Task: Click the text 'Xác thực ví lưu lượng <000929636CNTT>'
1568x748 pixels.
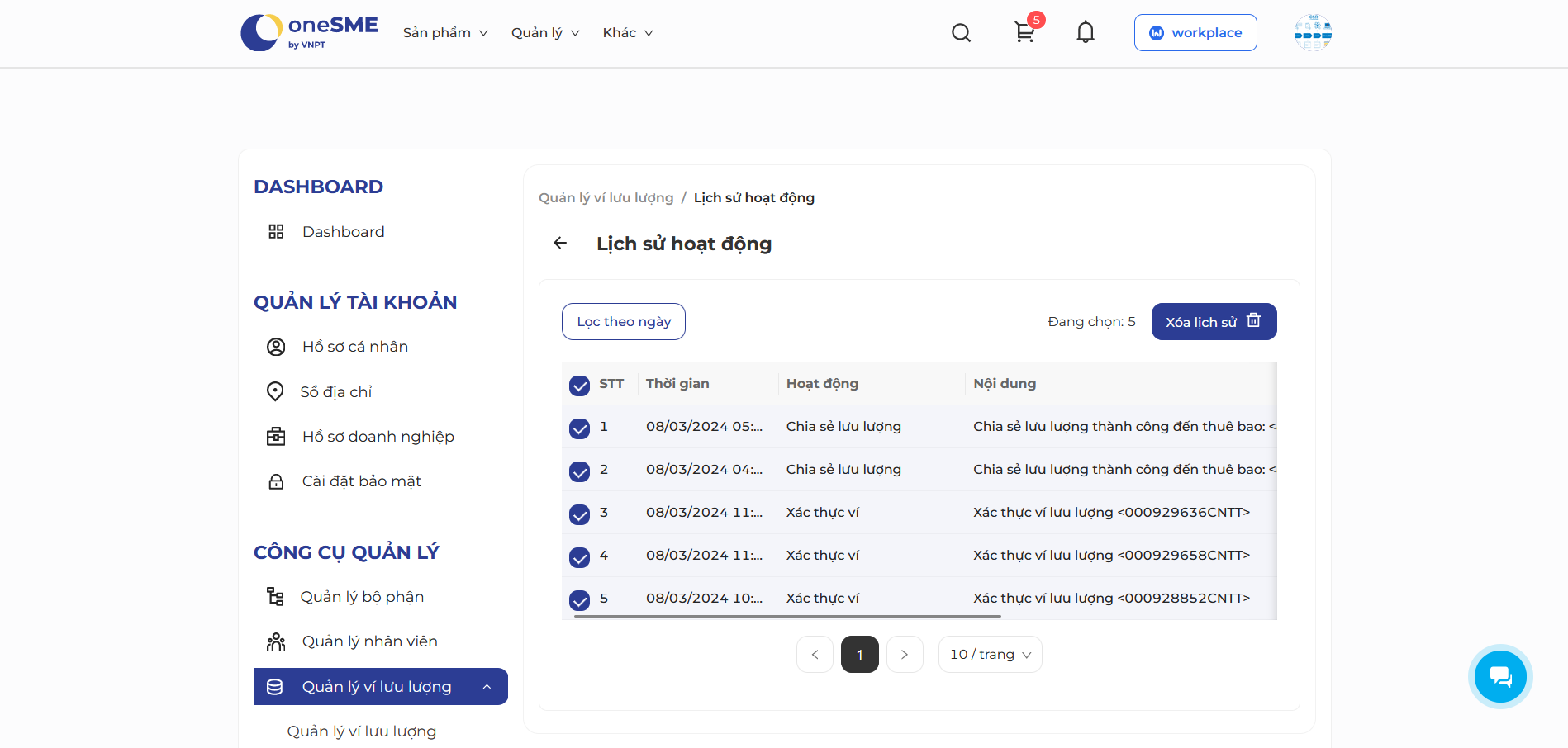Action: coord(1111,512)
